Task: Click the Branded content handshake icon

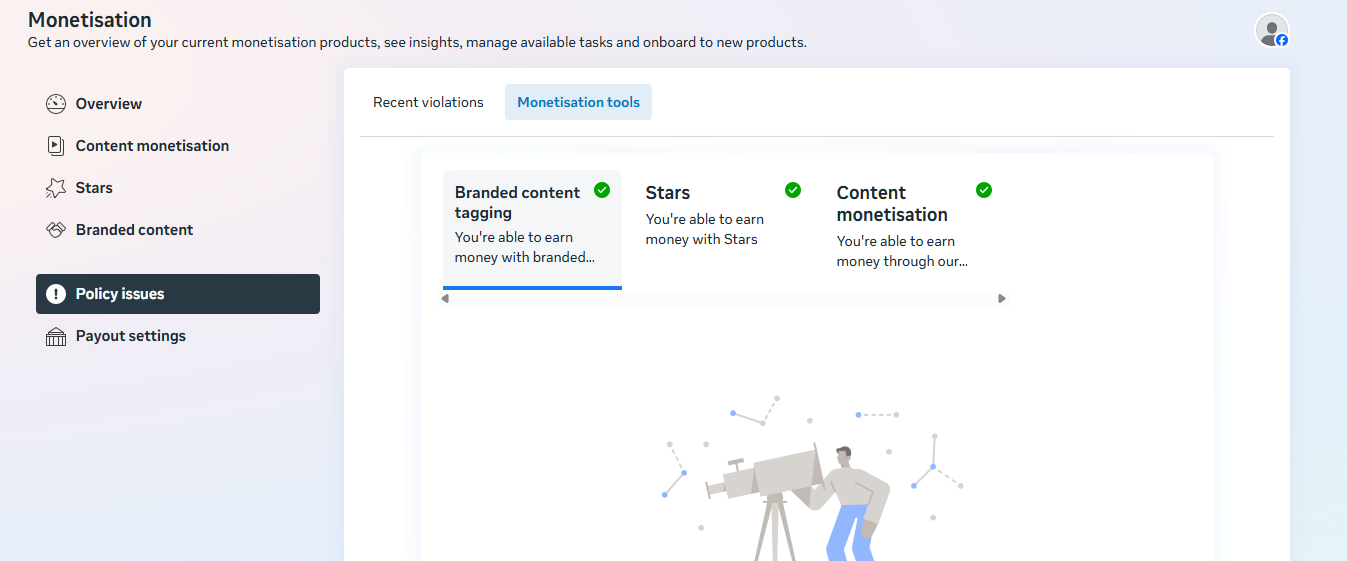Action: [56, 230]
